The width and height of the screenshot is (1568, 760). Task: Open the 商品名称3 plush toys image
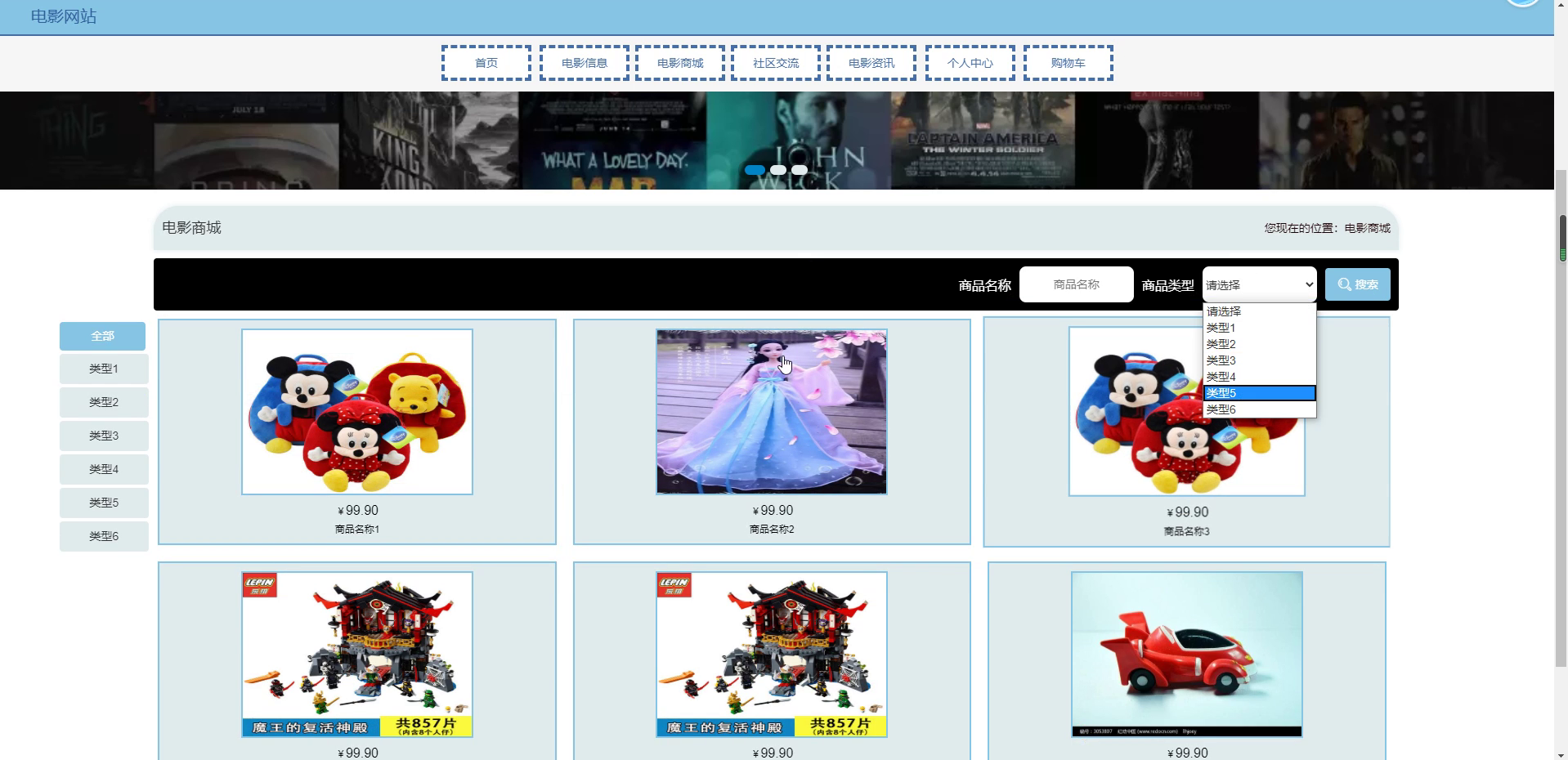click(1186, 412)
